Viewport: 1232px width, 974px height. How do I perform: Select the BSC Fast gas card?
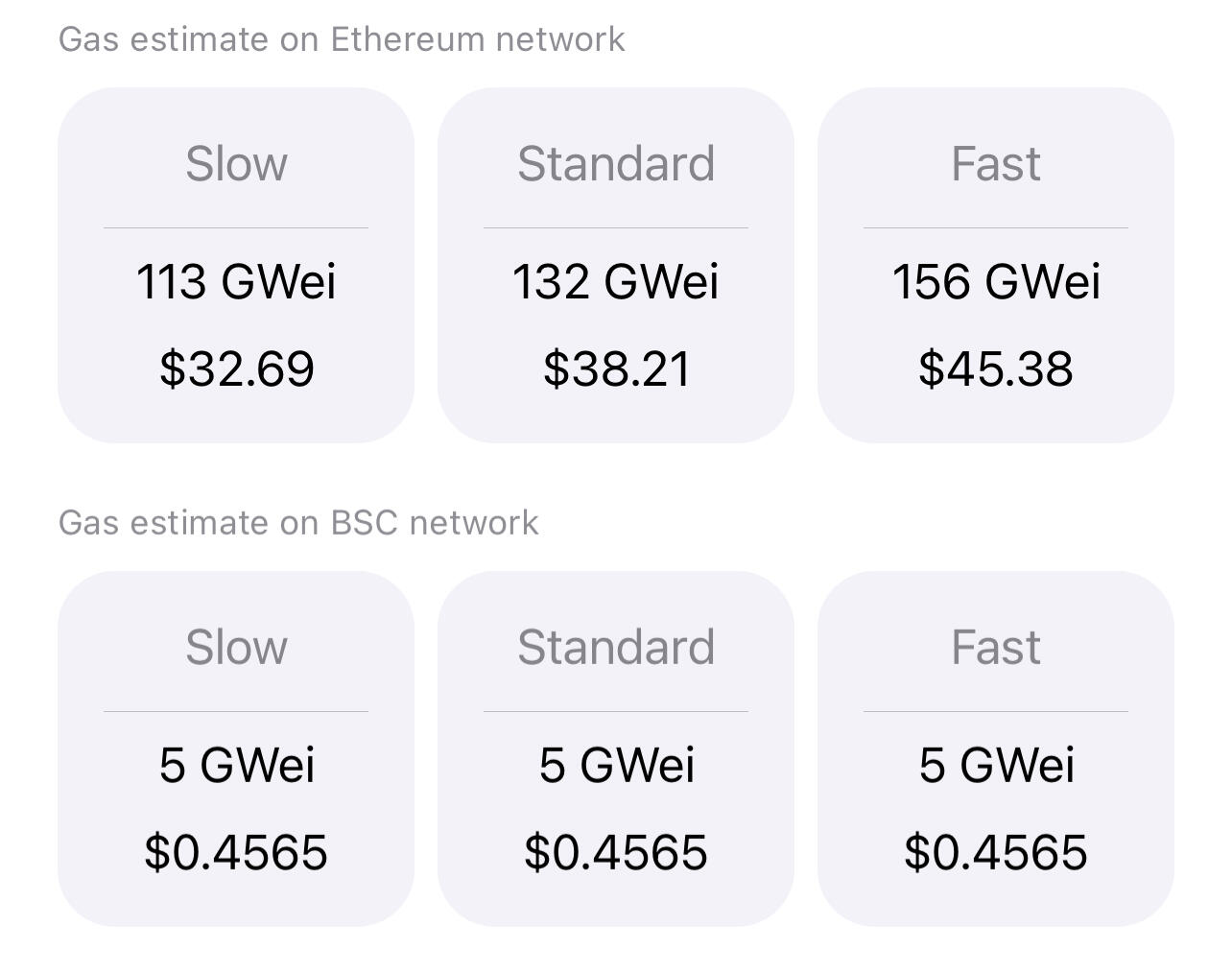996,748
